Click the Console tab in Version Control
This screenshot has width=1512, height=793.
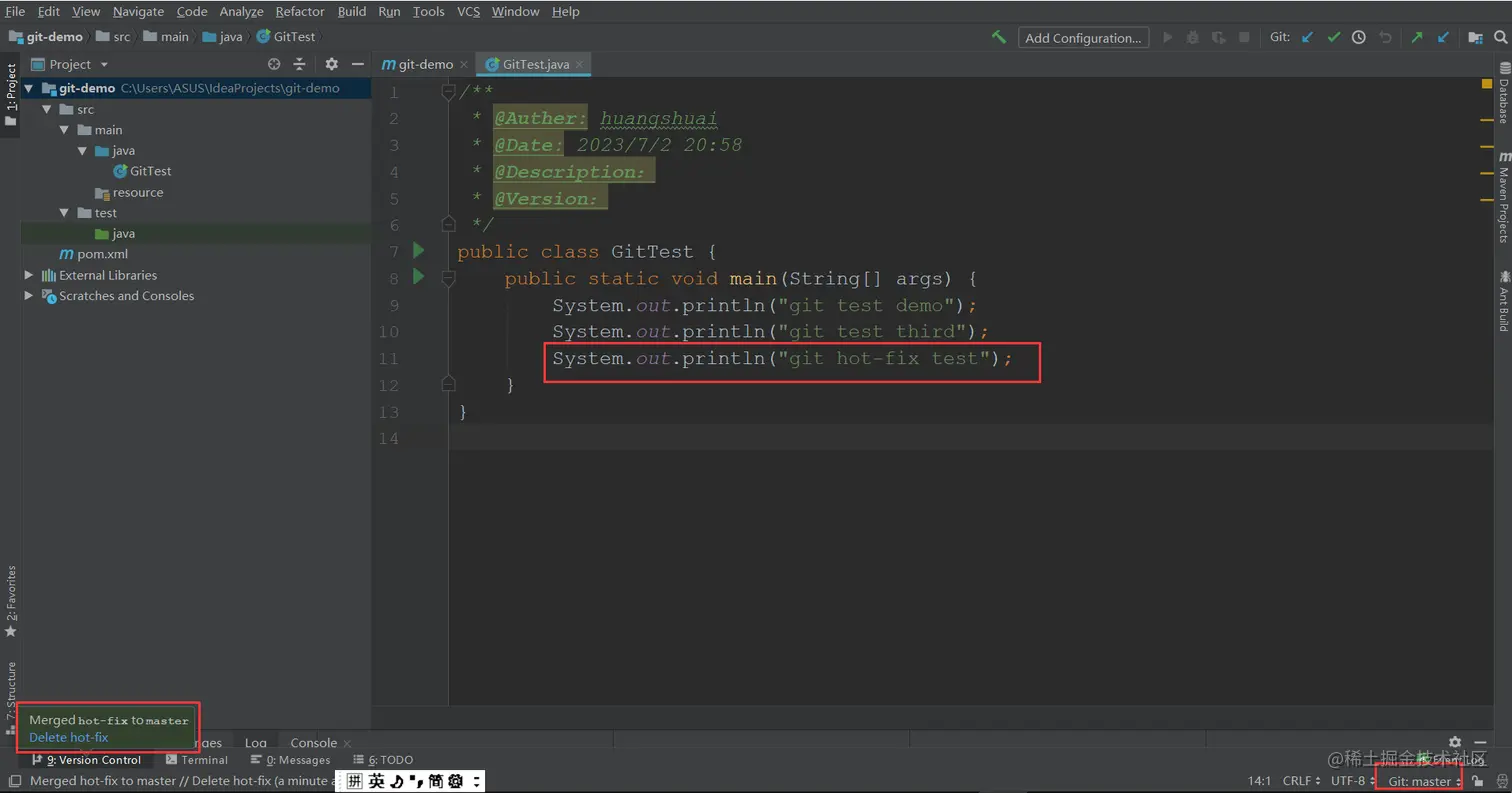(x=313, y=742)
